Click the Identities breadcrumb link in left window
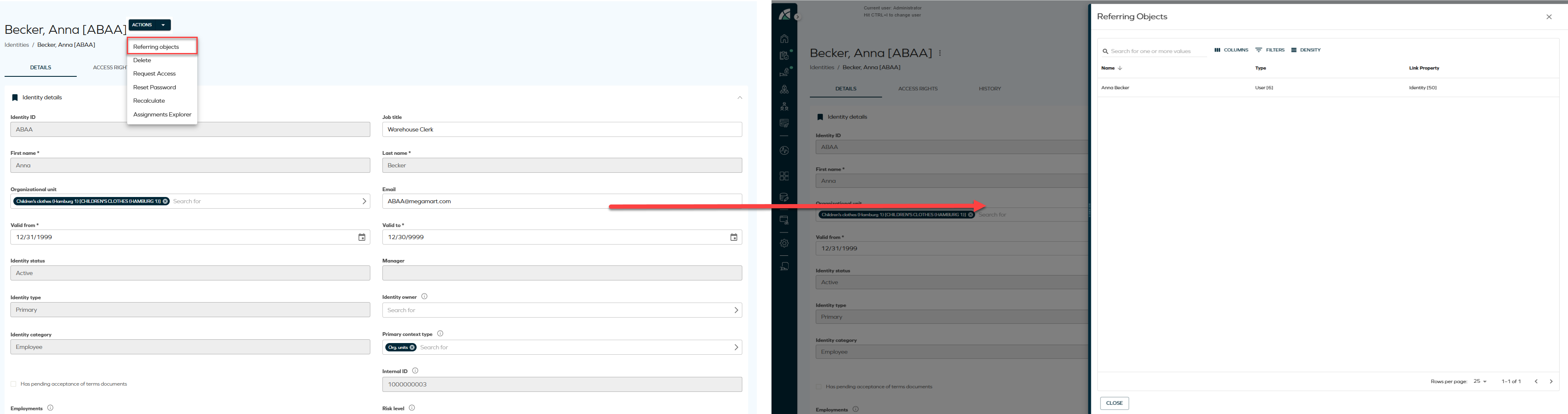Image resolution: width=1568 pixels, height=414 pixels. coord(16,45)
